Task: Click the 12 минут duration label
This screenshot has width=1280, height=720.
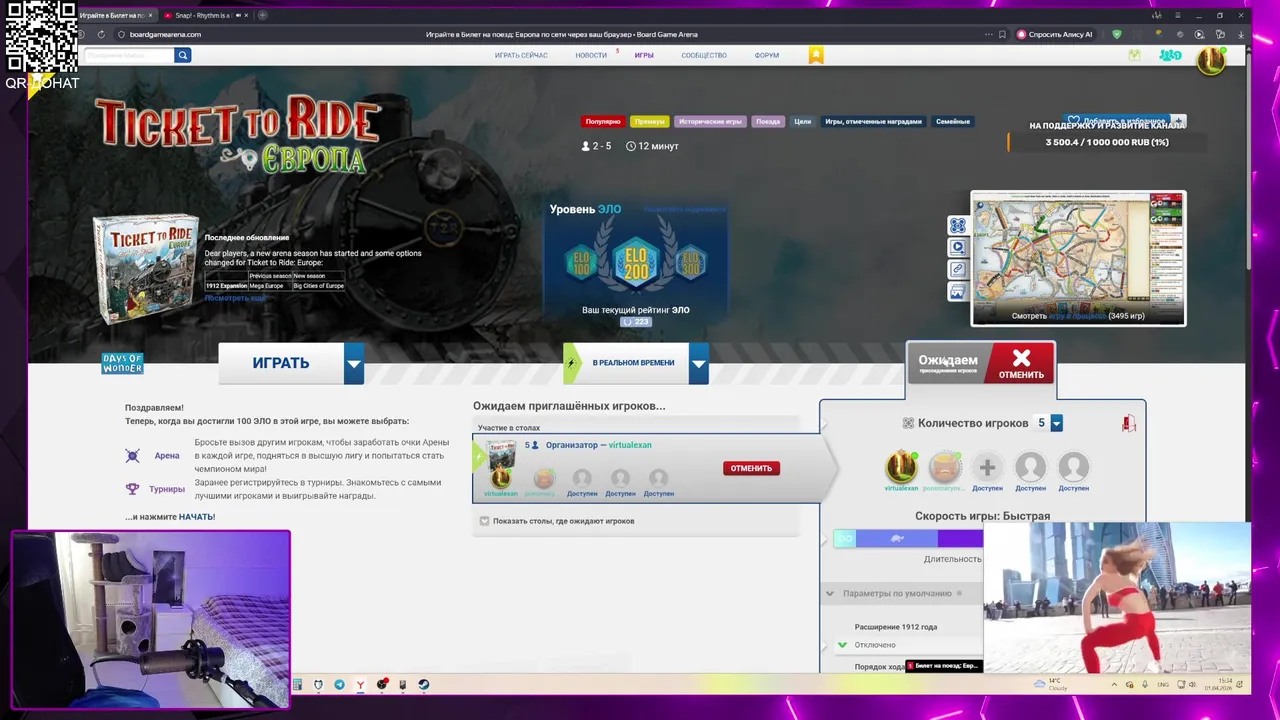Action: pos(652,146)
